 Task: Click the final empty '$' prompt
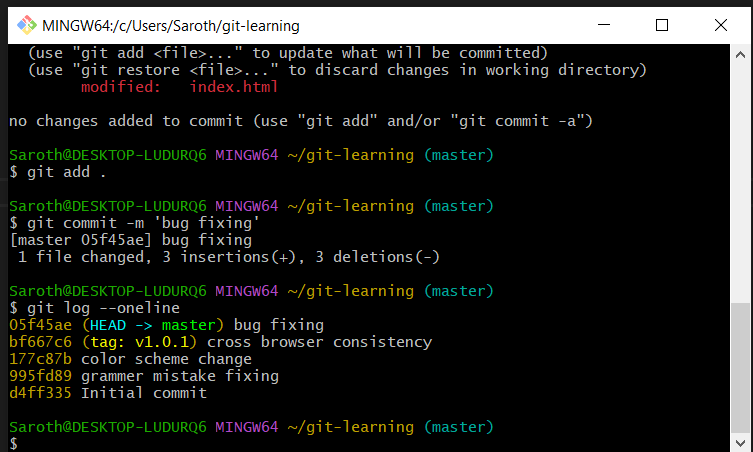pos(13,443)
